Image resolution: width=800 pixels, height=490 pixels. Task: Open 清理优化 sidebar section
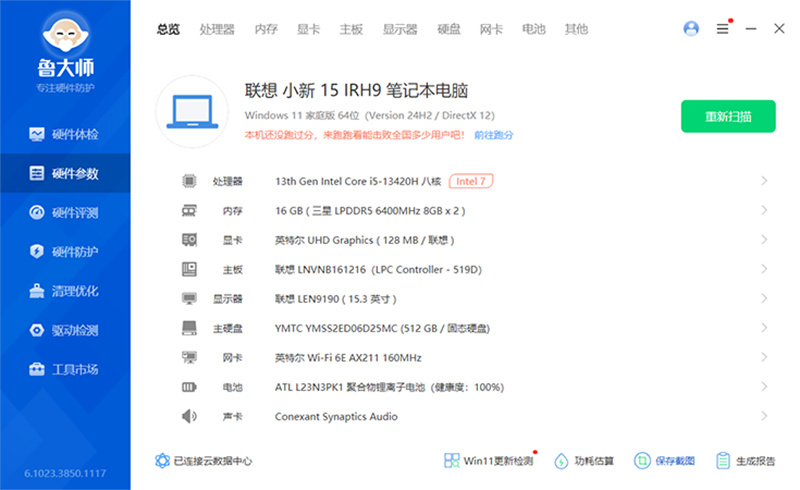(x=65, y=291)
